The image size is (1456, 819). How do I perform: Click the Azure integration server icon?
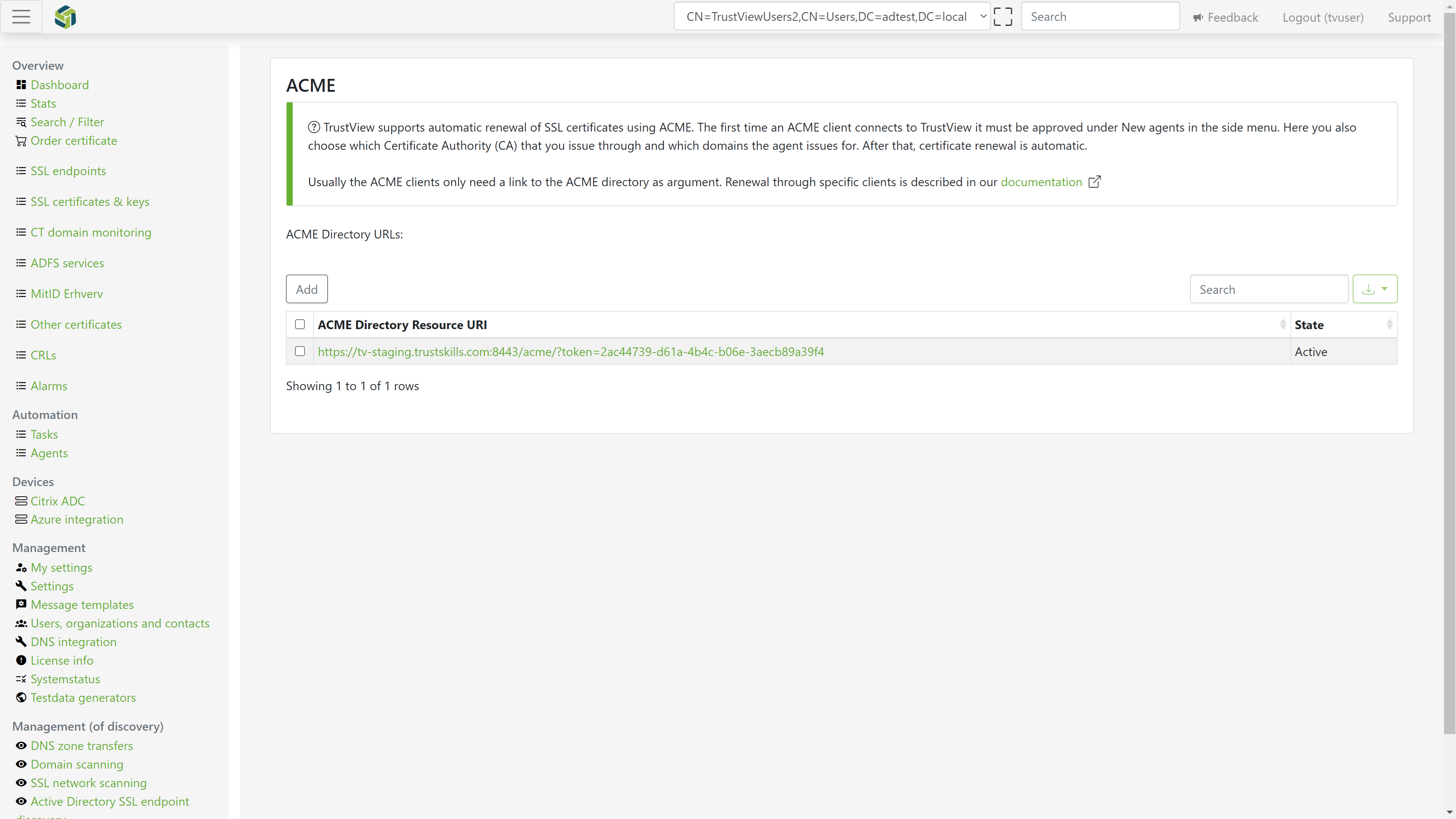(x=21, y=519)
